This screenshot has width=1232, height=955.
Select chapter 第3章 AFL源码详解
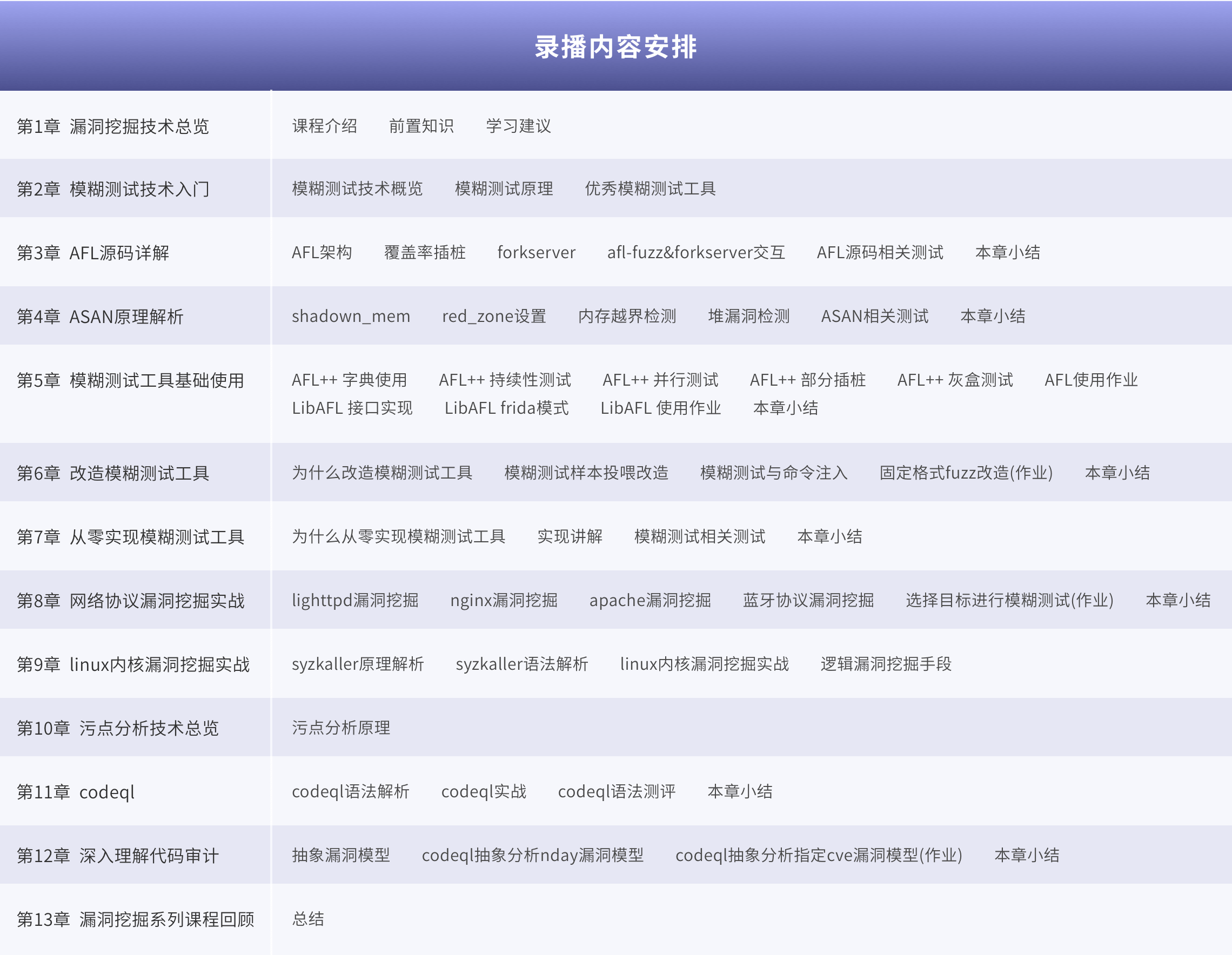[93, 253]
